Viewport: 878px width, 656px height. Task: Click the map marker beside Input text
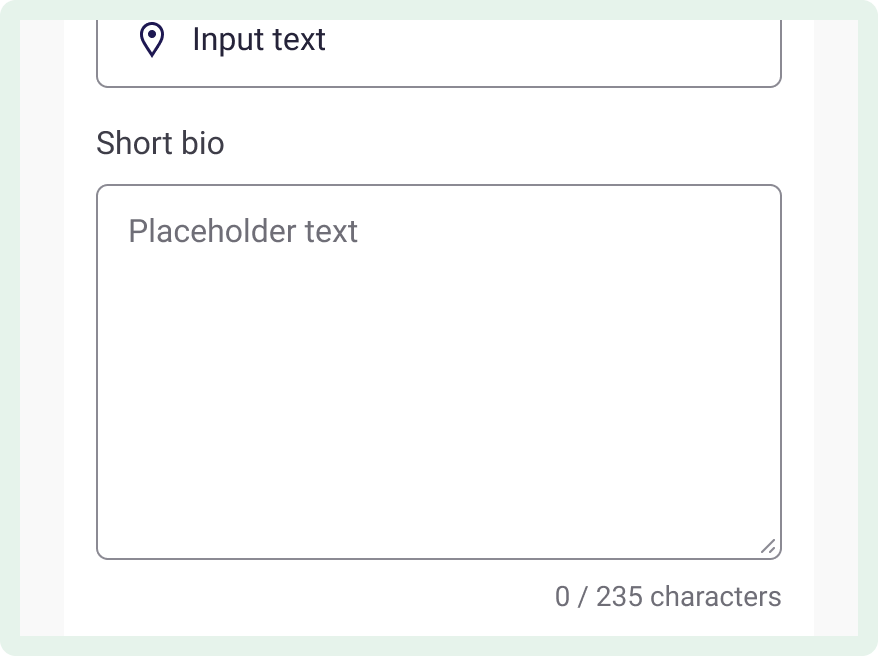point(152,39)
